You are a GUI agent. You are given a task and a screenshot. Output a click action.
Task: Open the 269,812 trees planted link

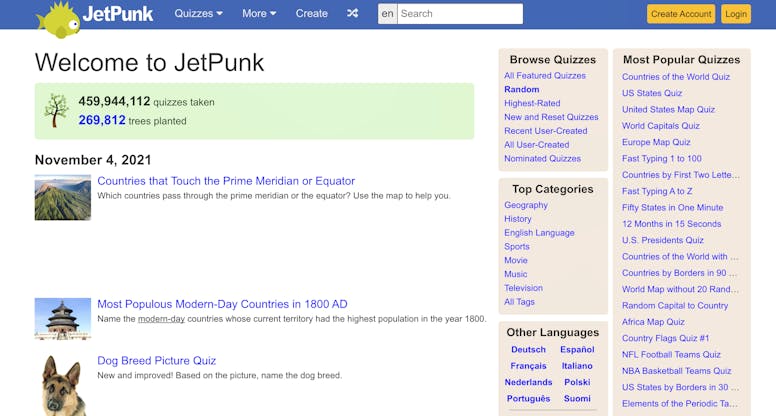[x=102, y=120]
